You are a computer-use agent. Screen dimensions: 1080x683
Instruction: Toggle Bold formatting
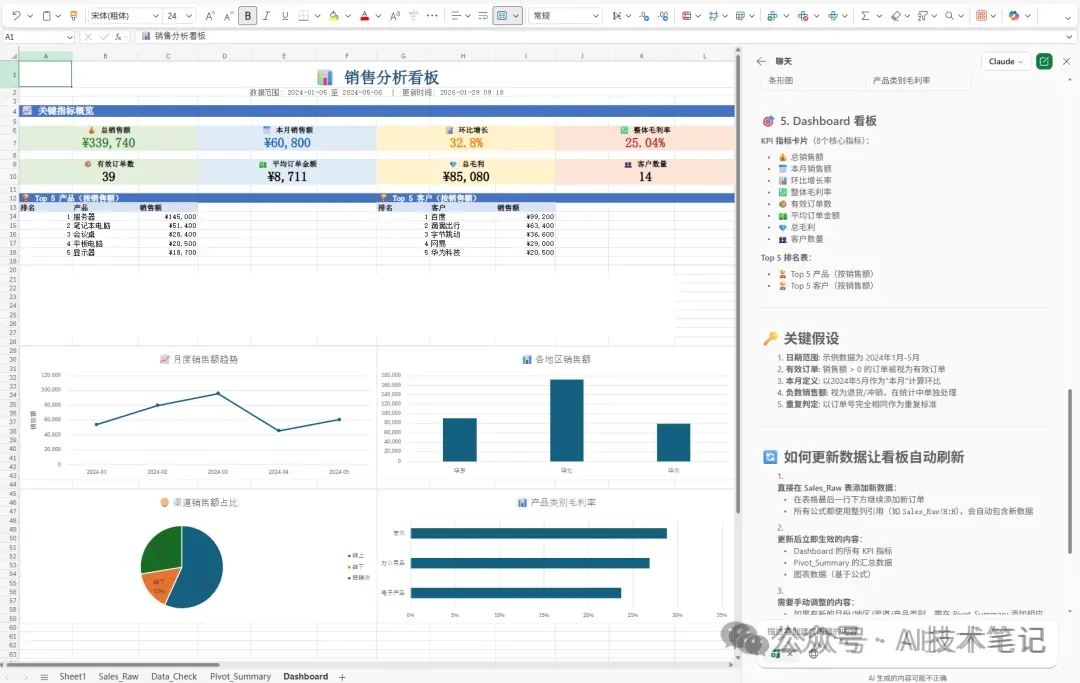pyautogui.click(x=247, y=15)
